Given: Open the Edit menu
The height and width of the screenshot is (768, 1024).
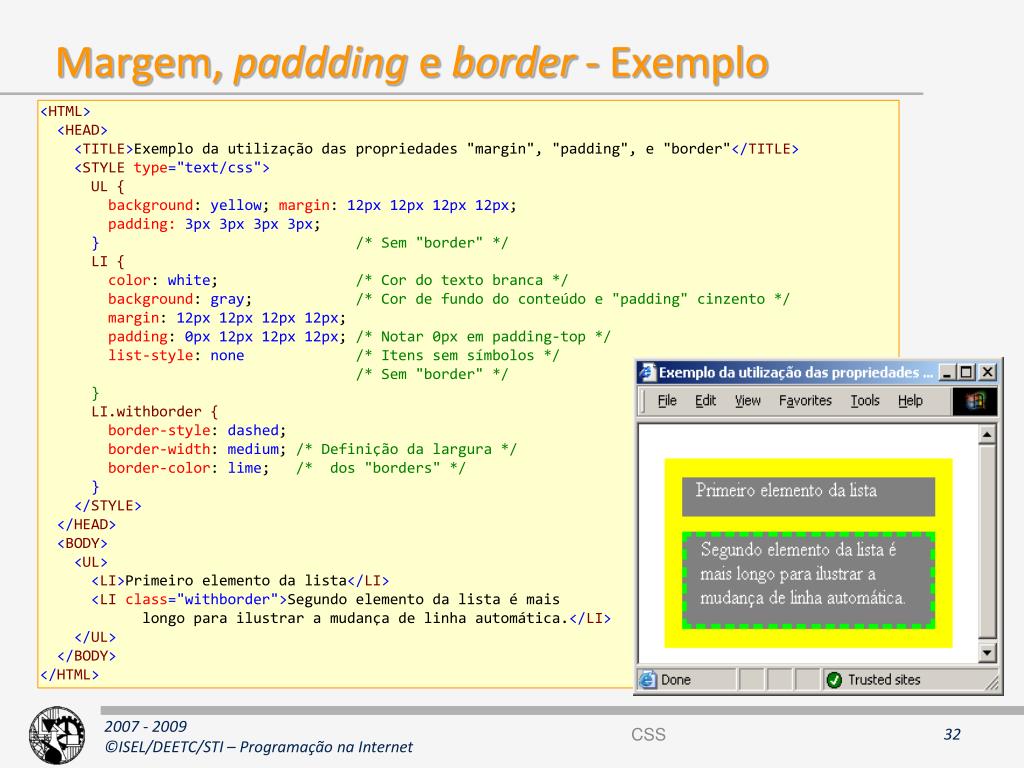Looking at the screenshot, I should tap(705, 400).
